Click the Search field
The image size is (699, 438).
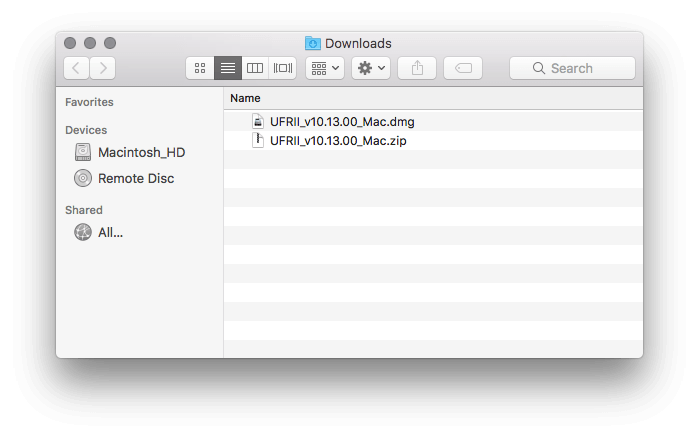point(572,68)
